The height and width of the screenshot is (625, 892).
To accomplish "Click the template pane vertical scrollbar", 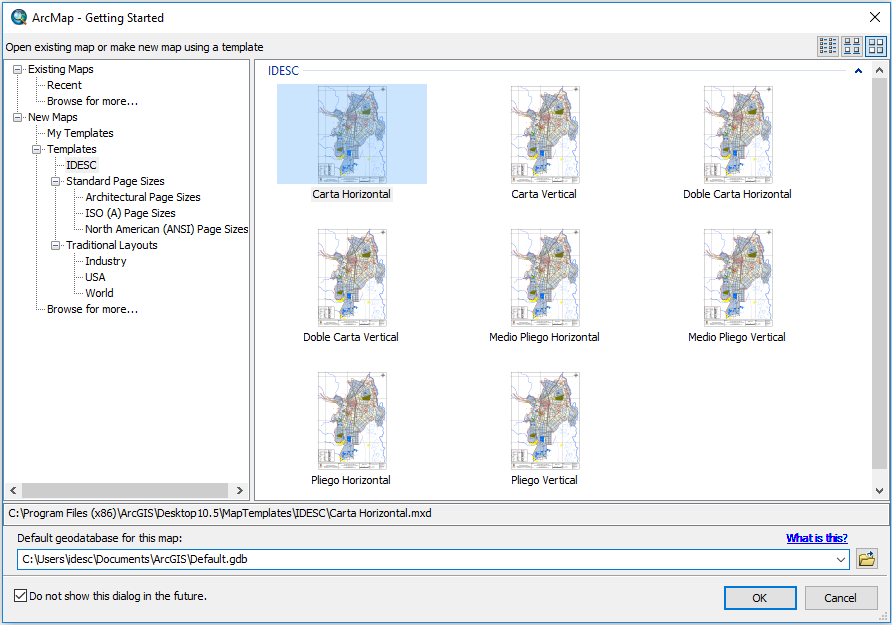I will 879,280.
